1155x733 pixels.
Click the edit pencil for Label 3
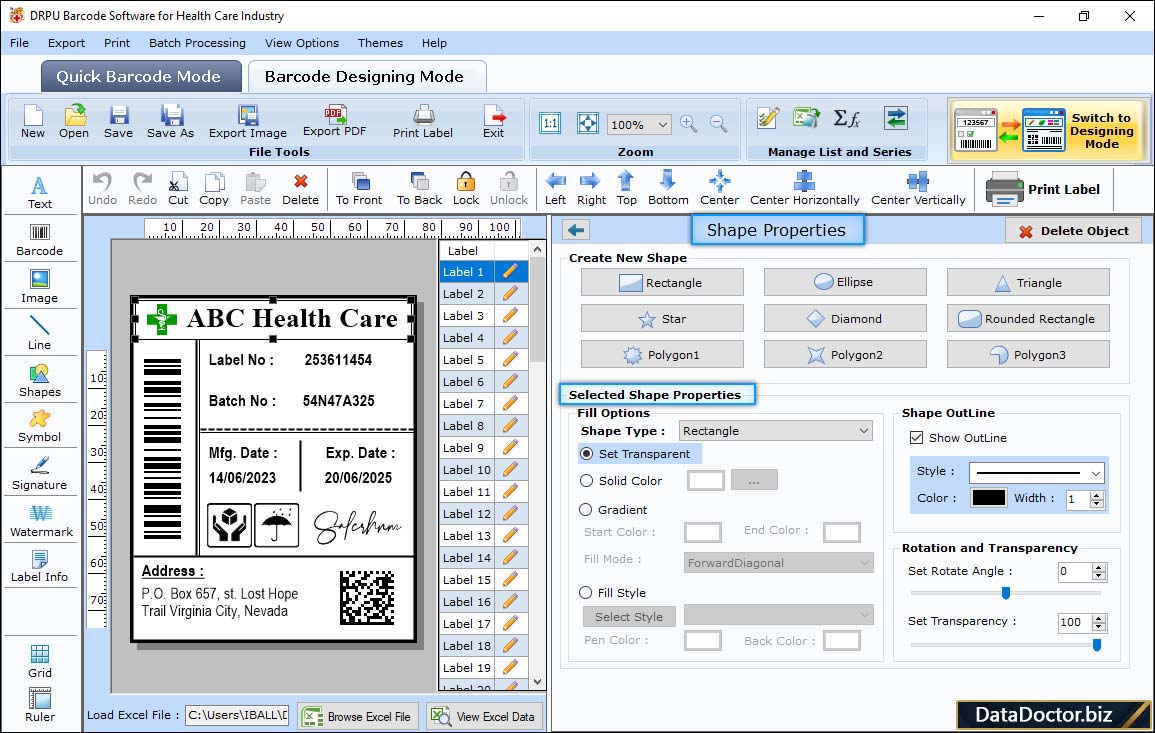pyautogui.click(x=510, y=315)
